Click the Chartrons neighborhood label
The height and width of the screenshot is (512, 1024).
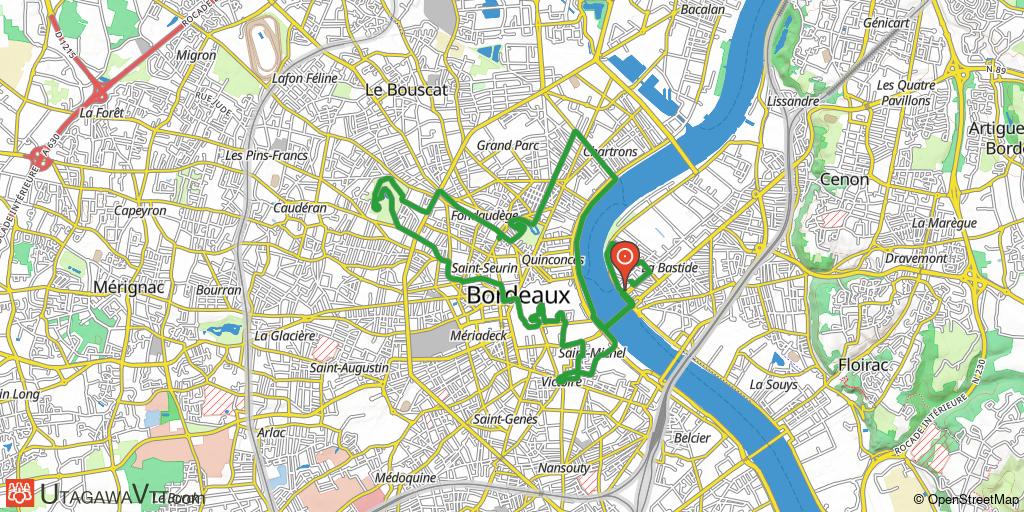point(610,152)
